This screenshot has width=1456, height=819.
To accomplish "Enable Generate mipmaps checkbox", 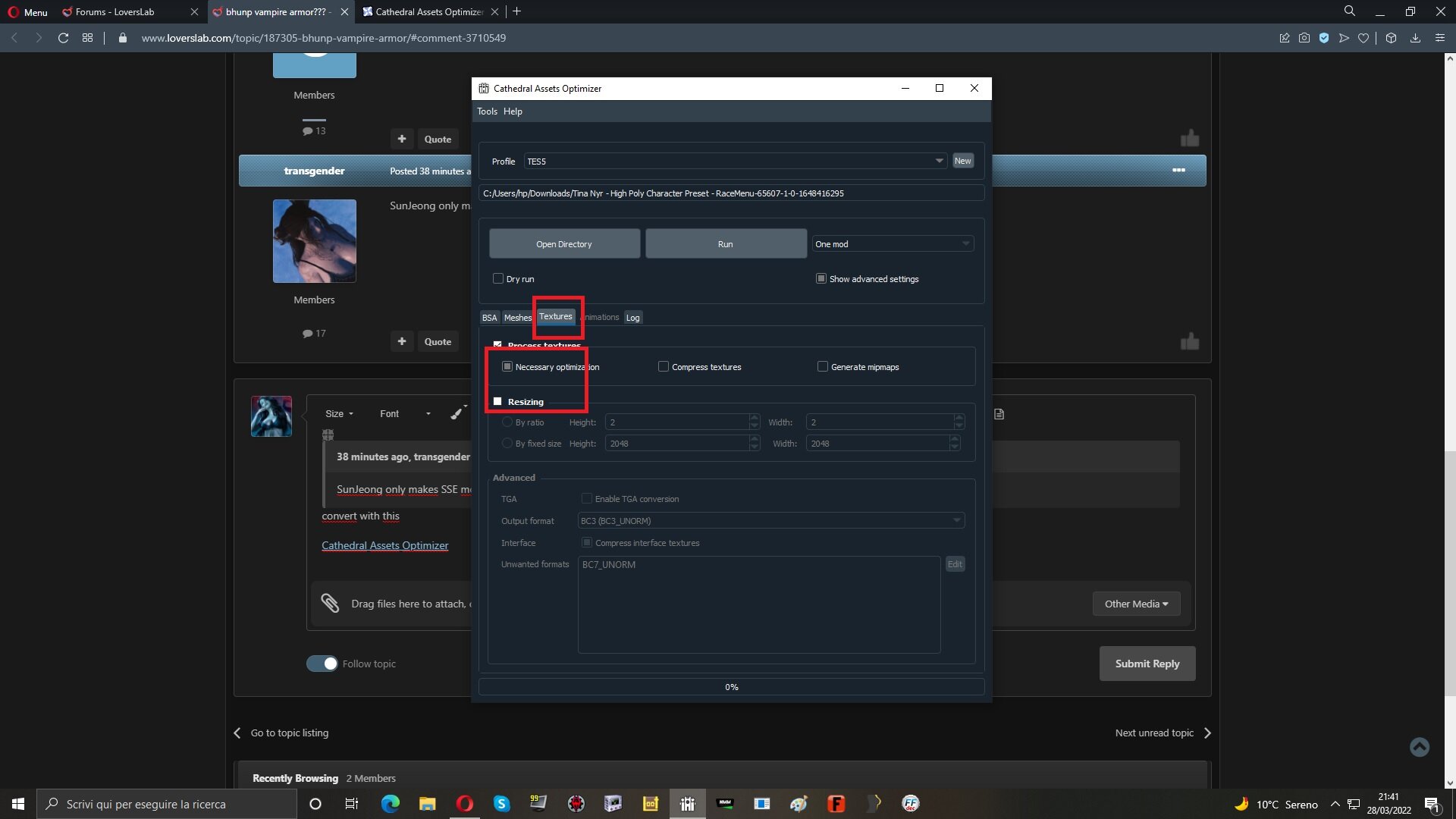I will pos(823,367).
